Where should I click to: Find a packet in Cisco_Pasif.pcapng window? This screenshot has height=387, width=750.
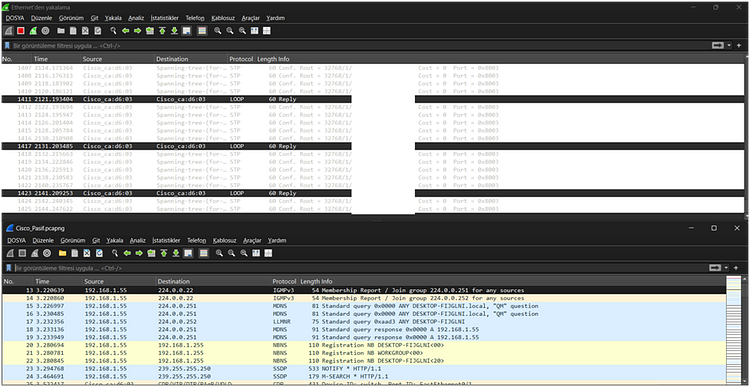pos(115,253)
